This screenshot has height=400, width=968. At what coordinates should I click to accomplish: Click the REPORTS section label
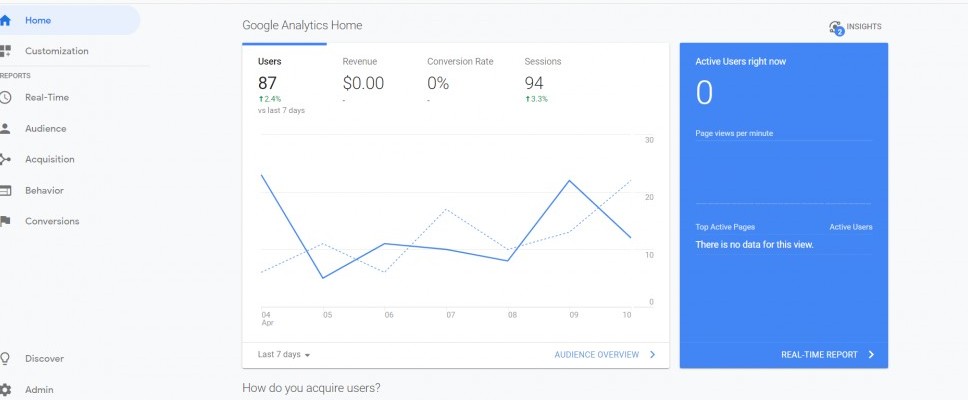(15, 76)
